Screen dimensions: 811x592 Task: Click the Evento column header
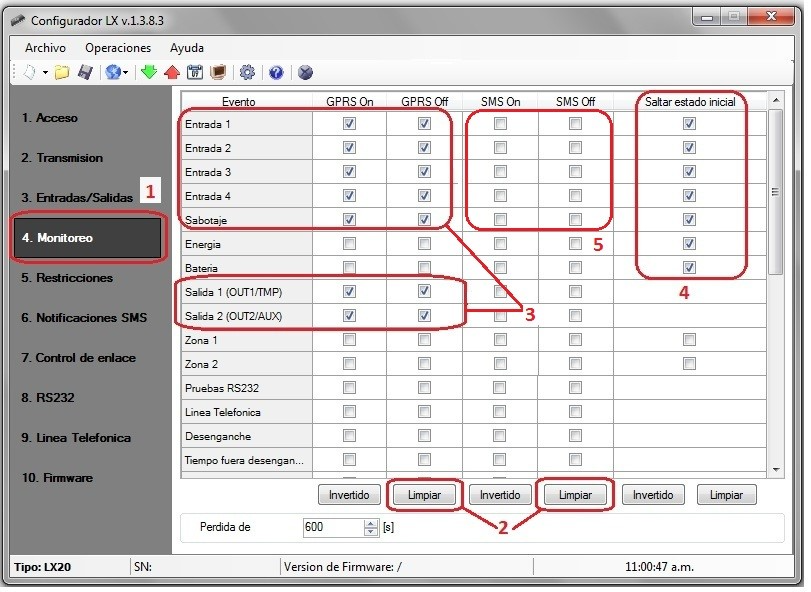tap(248, 102)
